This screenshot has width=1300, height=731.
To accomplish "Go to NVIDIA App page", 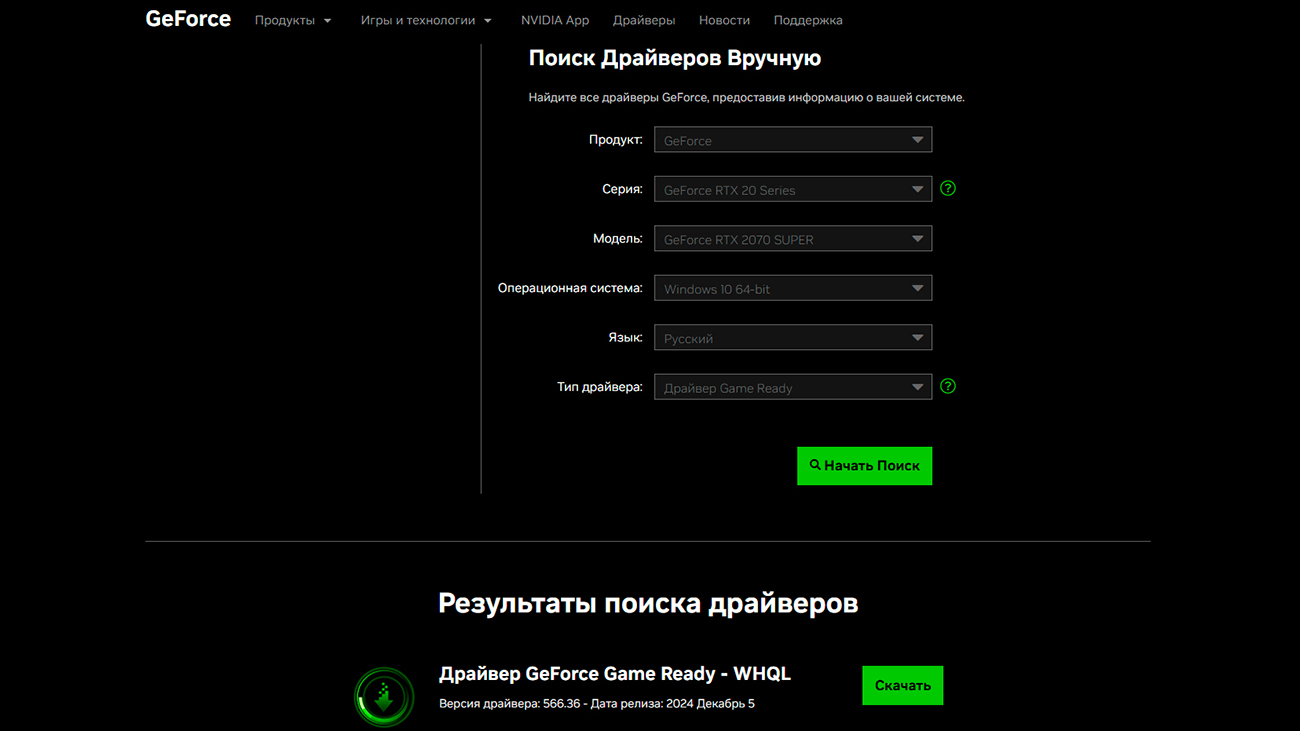I will click(x=555, y=20).
